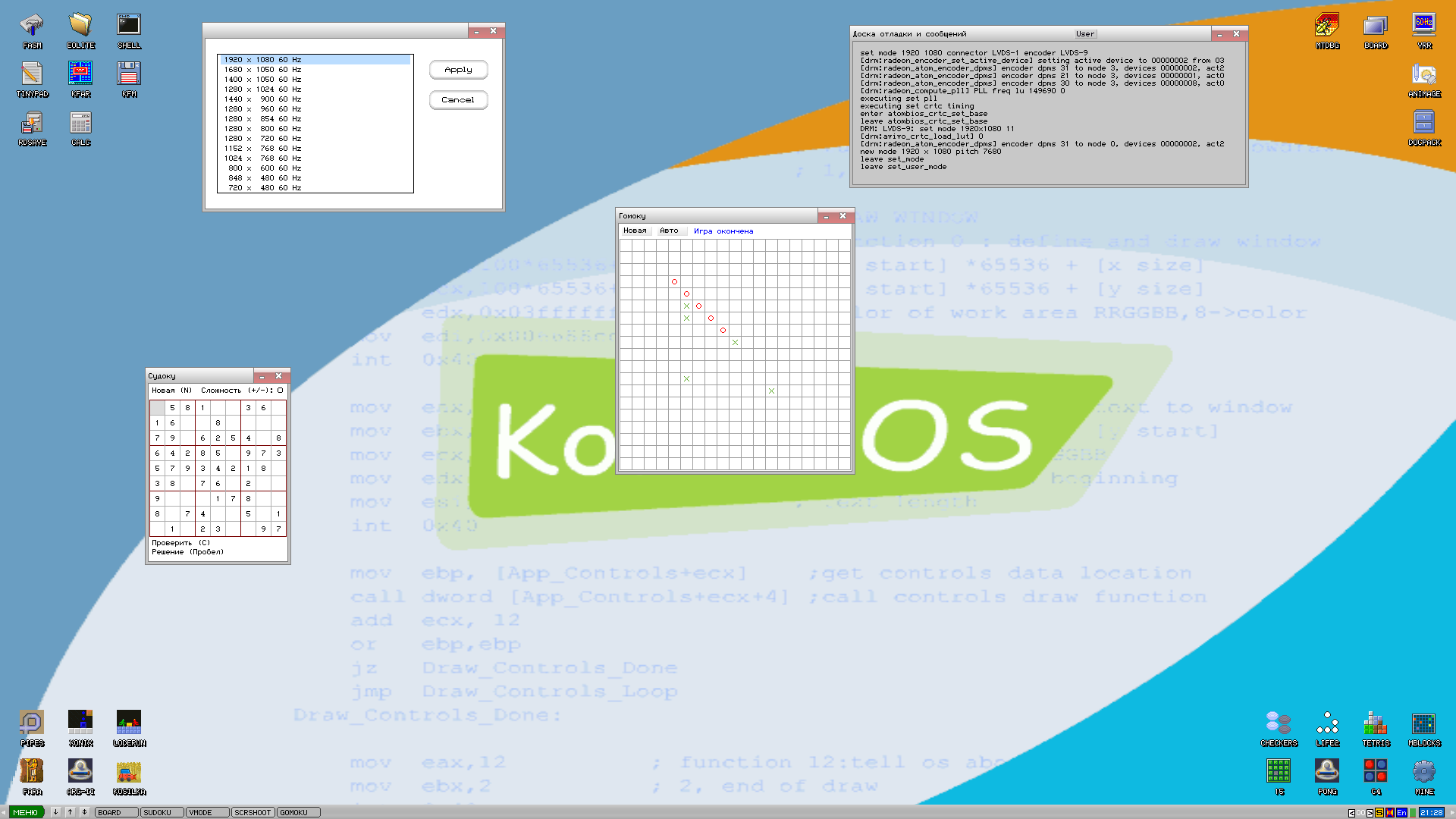Open the FASM assembler desktop icon
This screenshot has width=1456, height=819.
(x=32, y=30)
